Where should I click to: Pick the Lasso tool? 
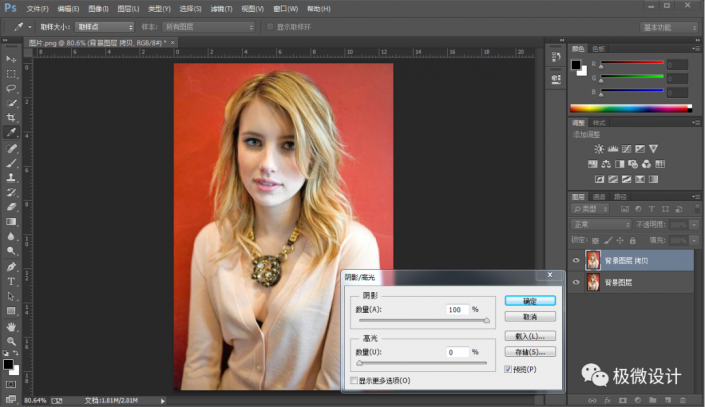[x=11, y=88]
